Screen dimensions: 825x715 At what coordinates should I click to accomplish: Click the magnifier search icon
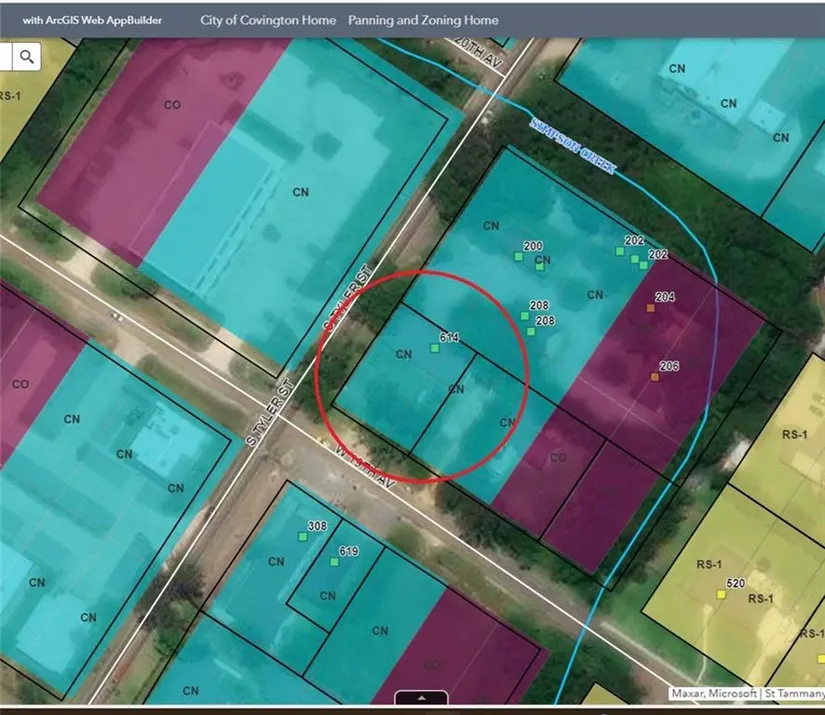tap(26, 57)
